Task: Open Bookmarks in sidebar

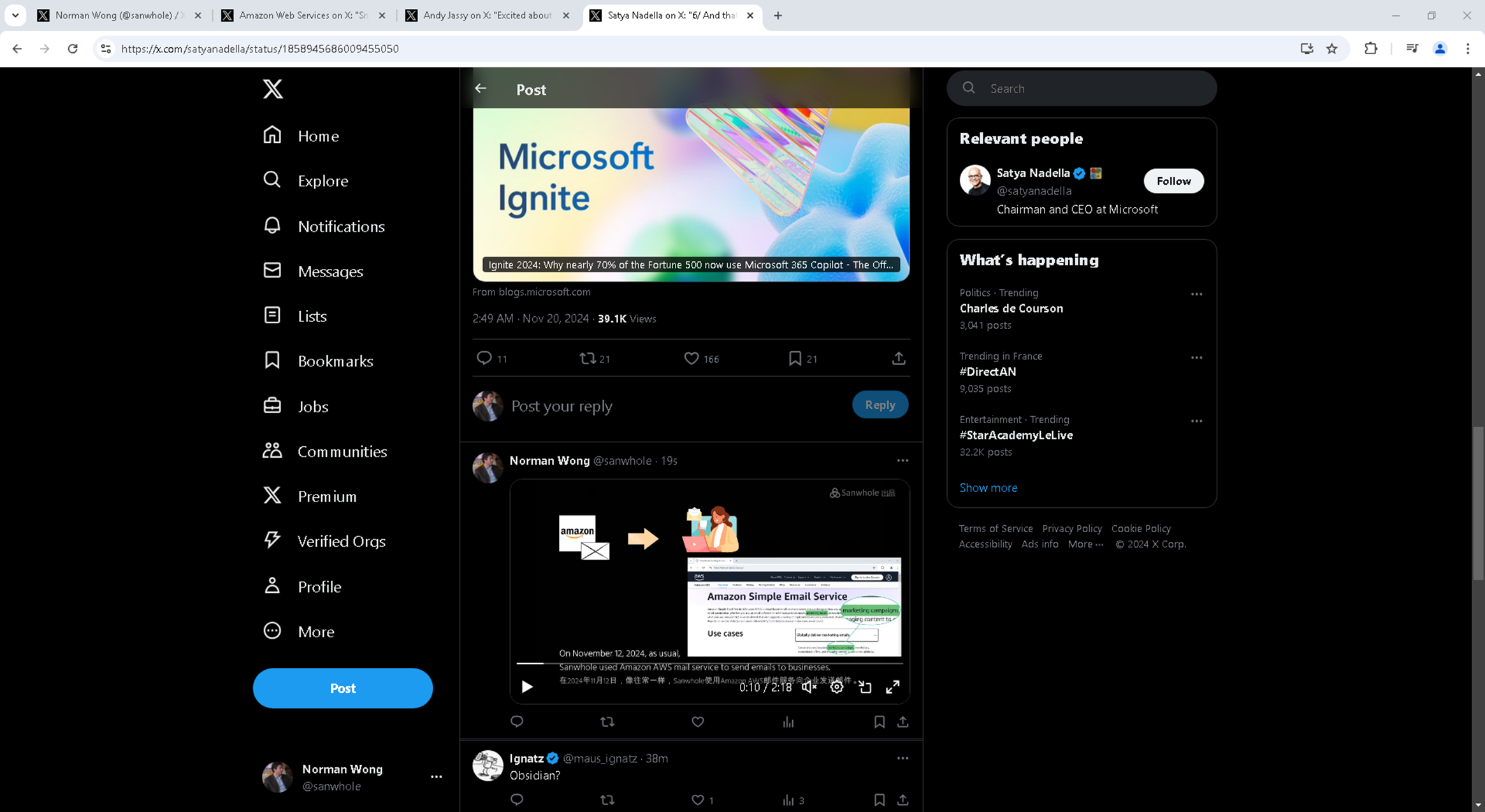Action: (x=318, y=361)
